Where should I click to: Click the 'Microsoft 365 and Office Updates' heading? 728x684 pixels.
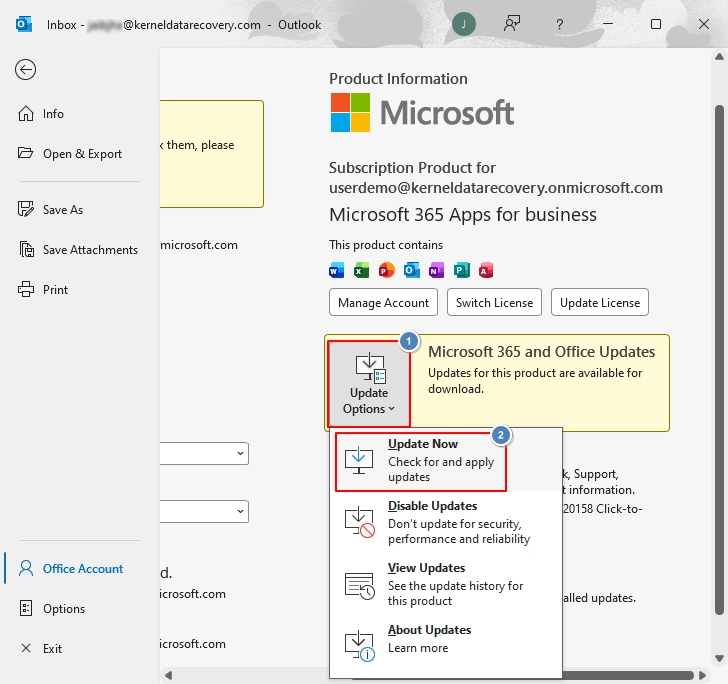541,352
